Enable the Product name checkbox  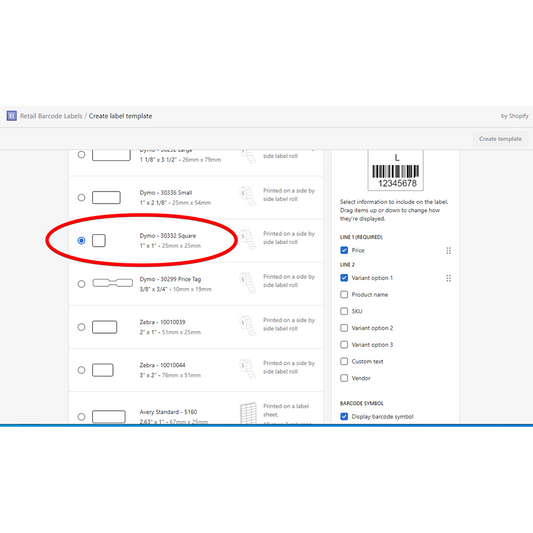[344, 294]
